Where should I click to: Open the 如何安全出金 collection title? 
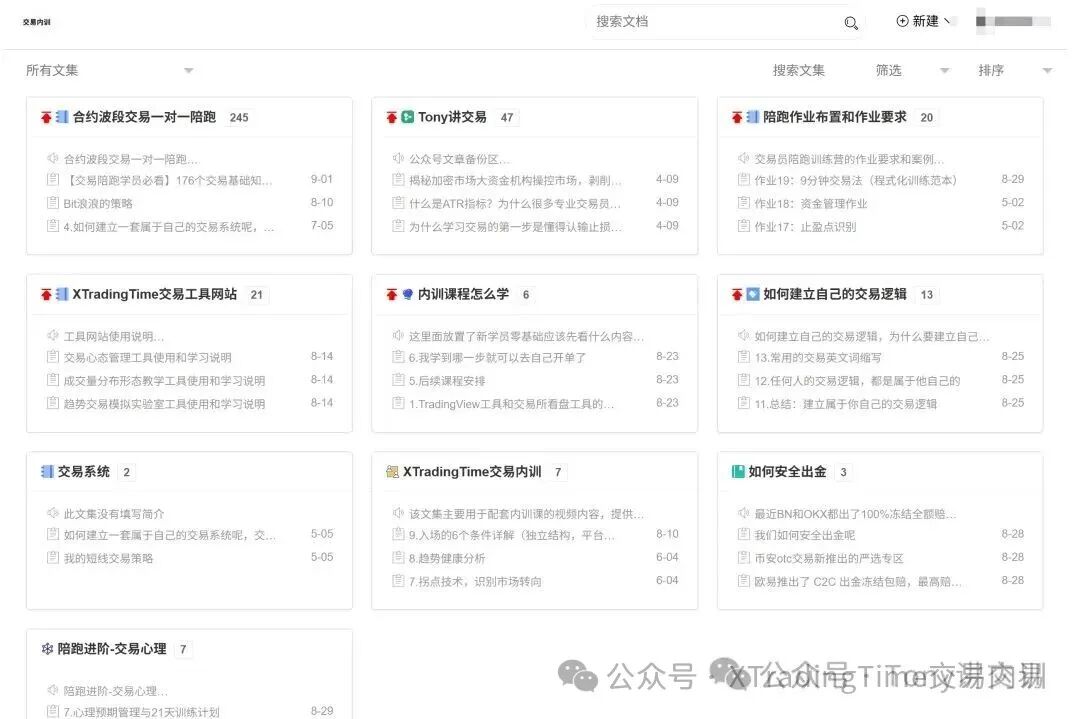[x=787, y=472]
